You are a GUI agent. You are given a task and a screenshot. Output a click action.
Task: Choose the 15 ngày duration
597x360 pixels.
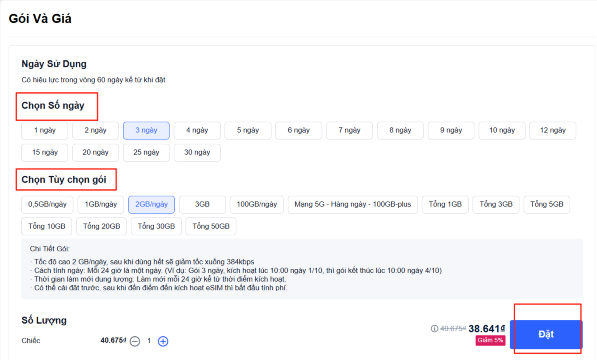point(45,152)
